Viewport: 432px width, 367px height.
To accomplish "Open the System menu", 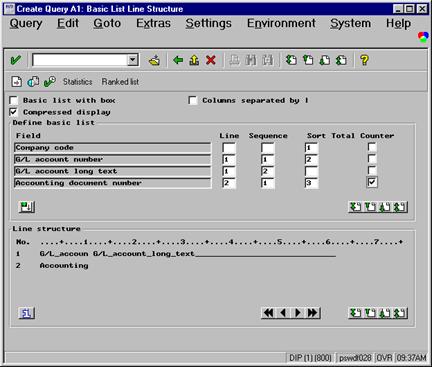I will click(x=350, y=23).
